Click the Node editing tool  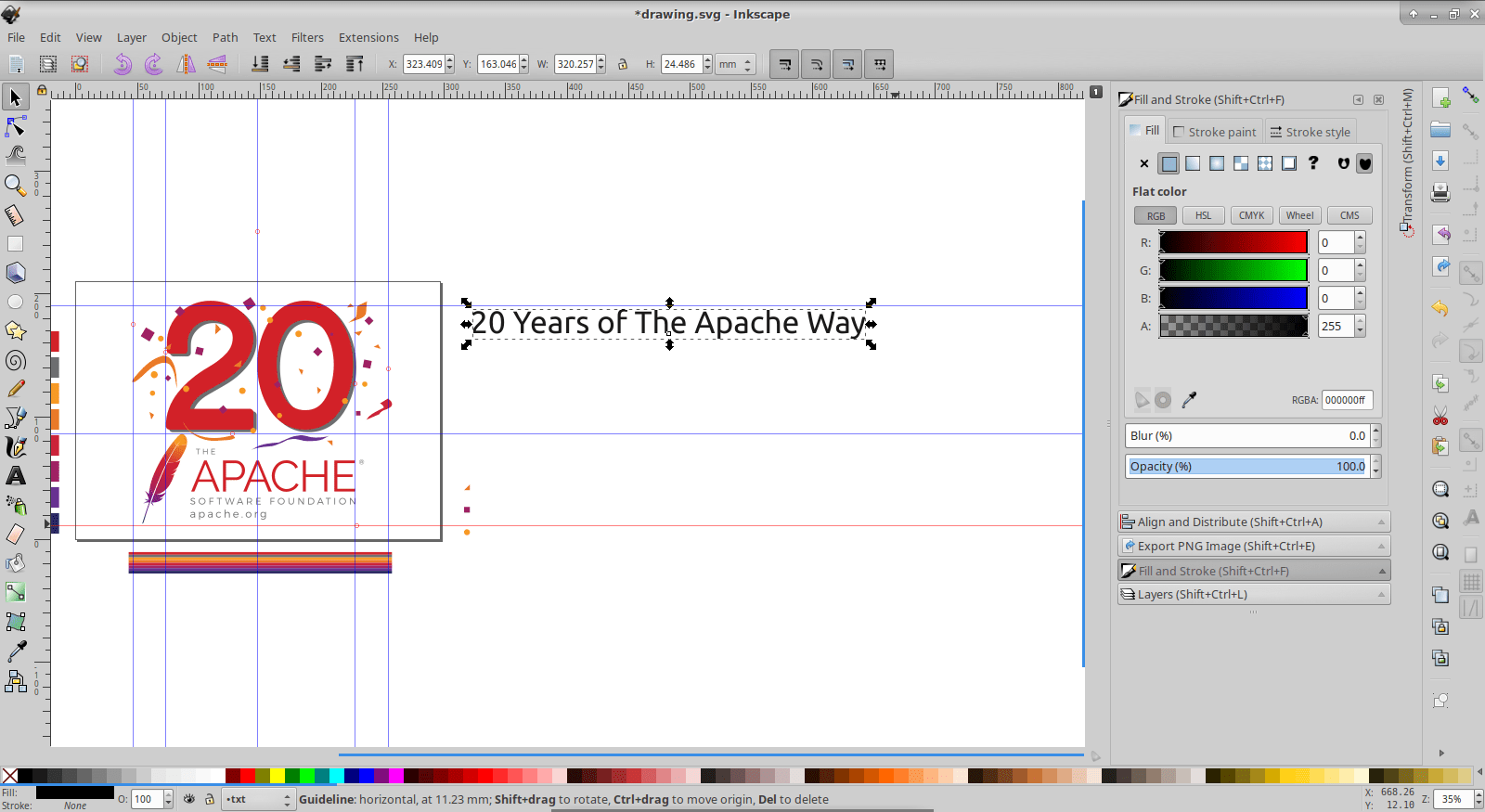16,126
